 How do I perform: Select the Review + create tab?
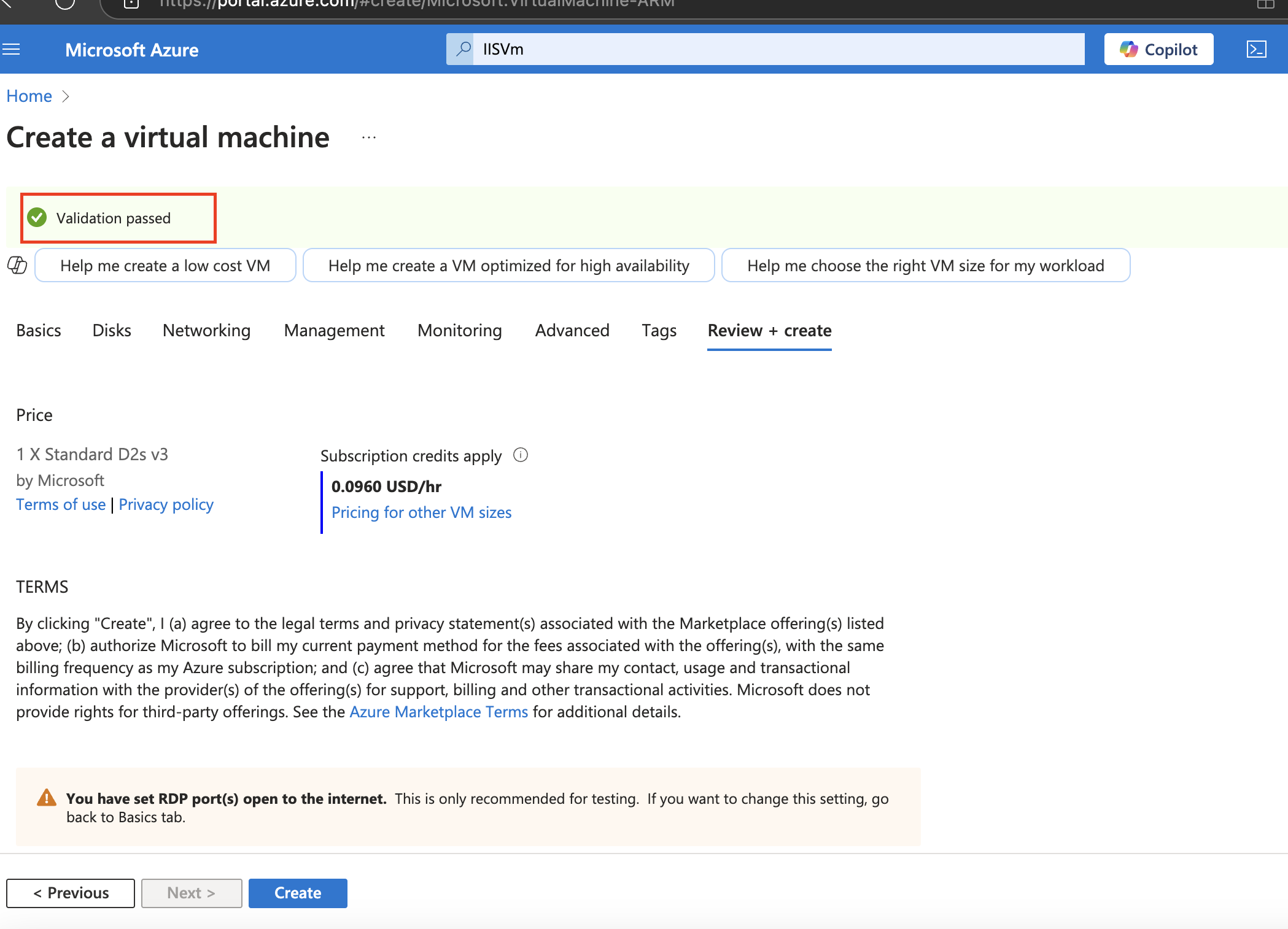(x=769, y=330)
